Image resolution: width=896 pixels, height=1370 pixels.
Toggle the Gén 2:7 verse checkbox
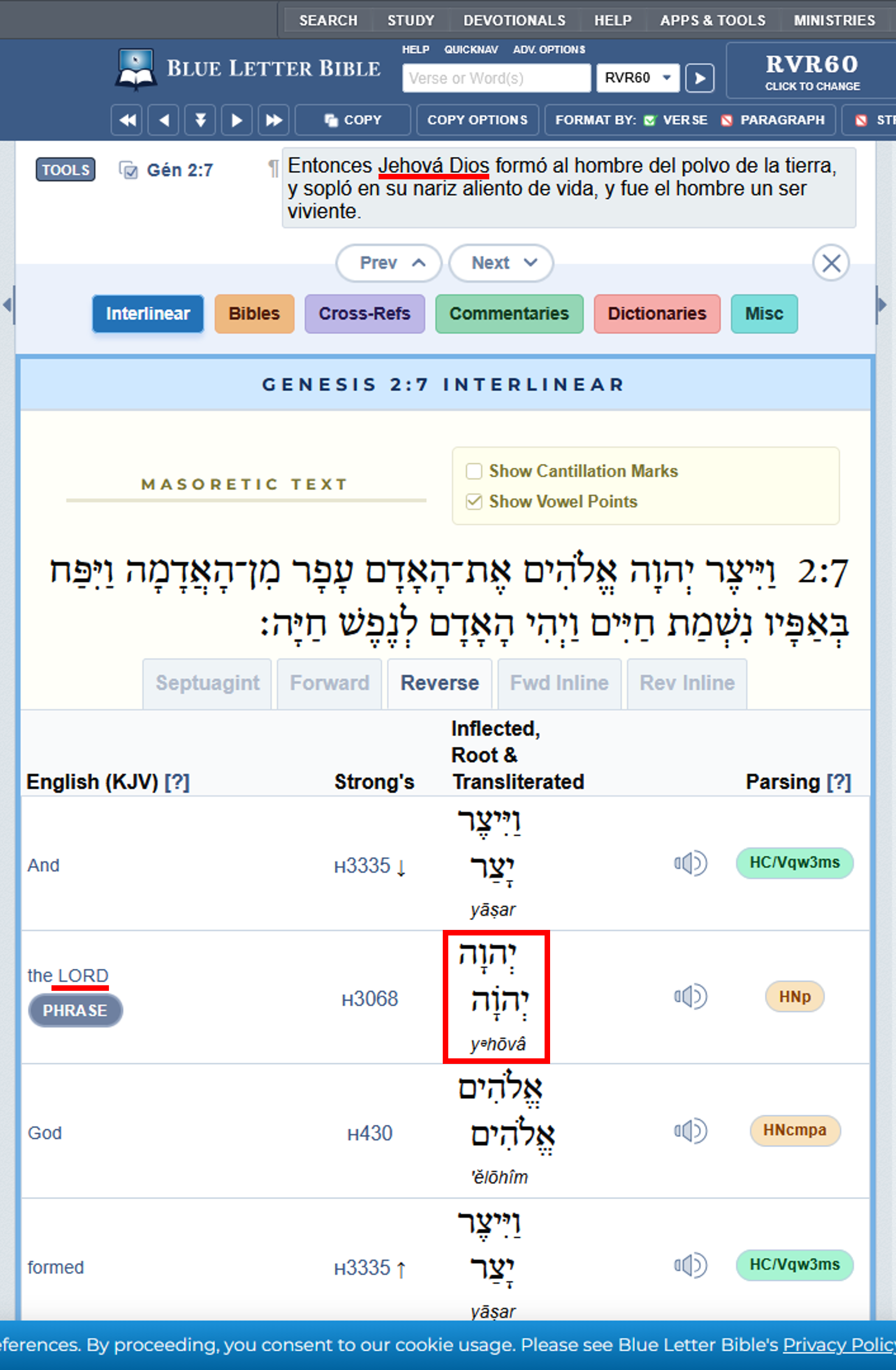128,170
